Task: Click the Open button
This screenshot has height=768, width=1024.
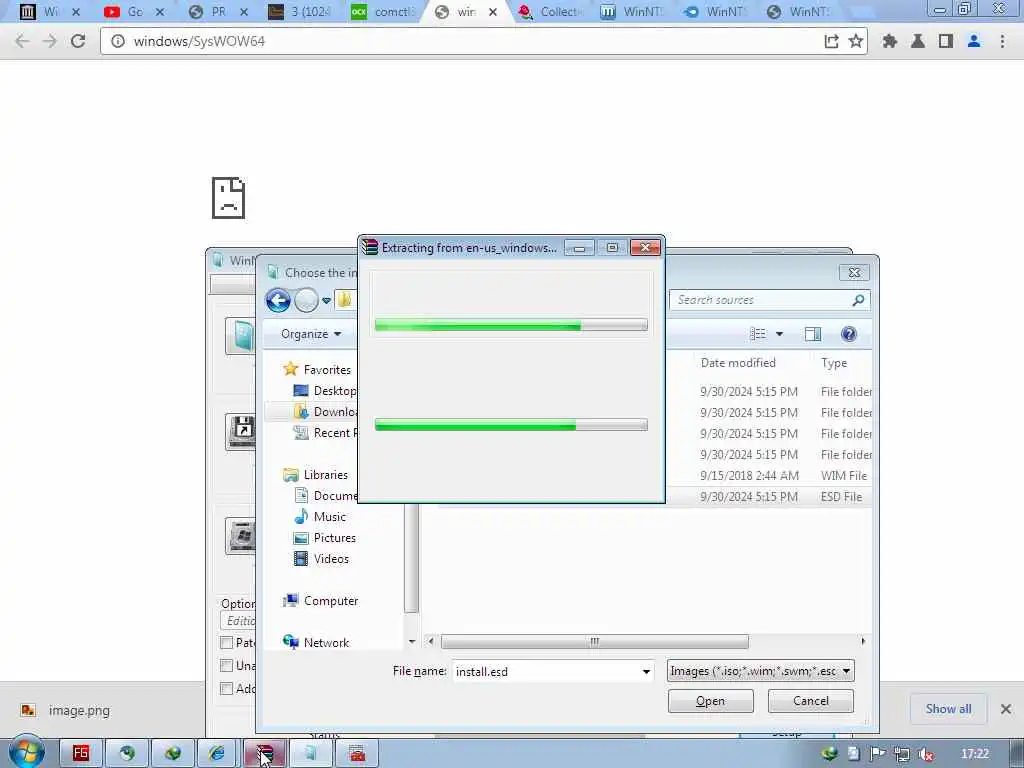Action: click(x=711, y=701)
